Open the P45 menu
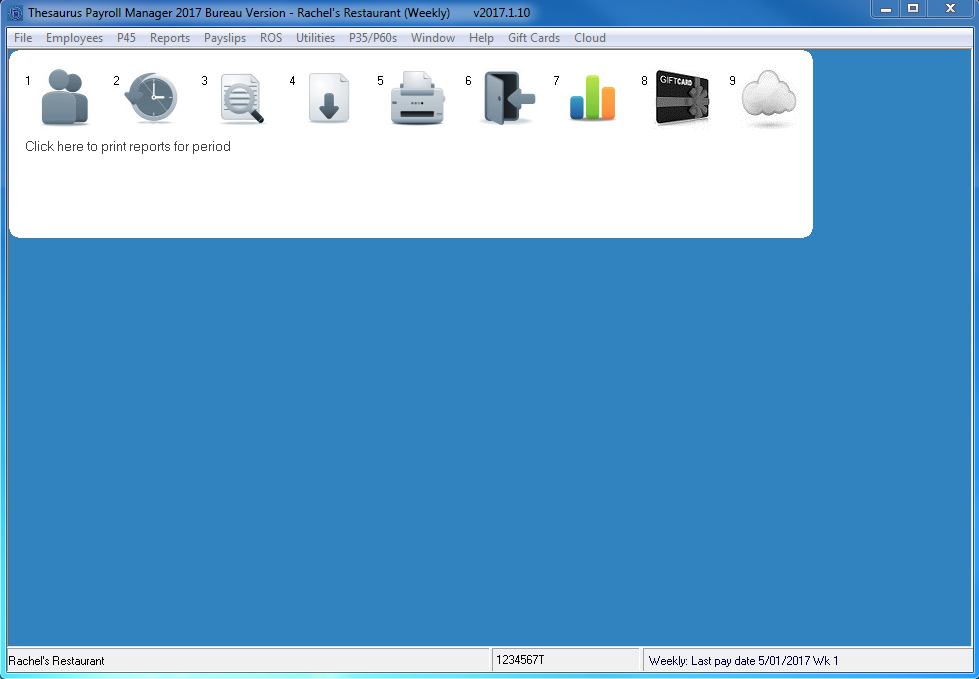This screenshot has width=979, height=679. tap(126, 38)
